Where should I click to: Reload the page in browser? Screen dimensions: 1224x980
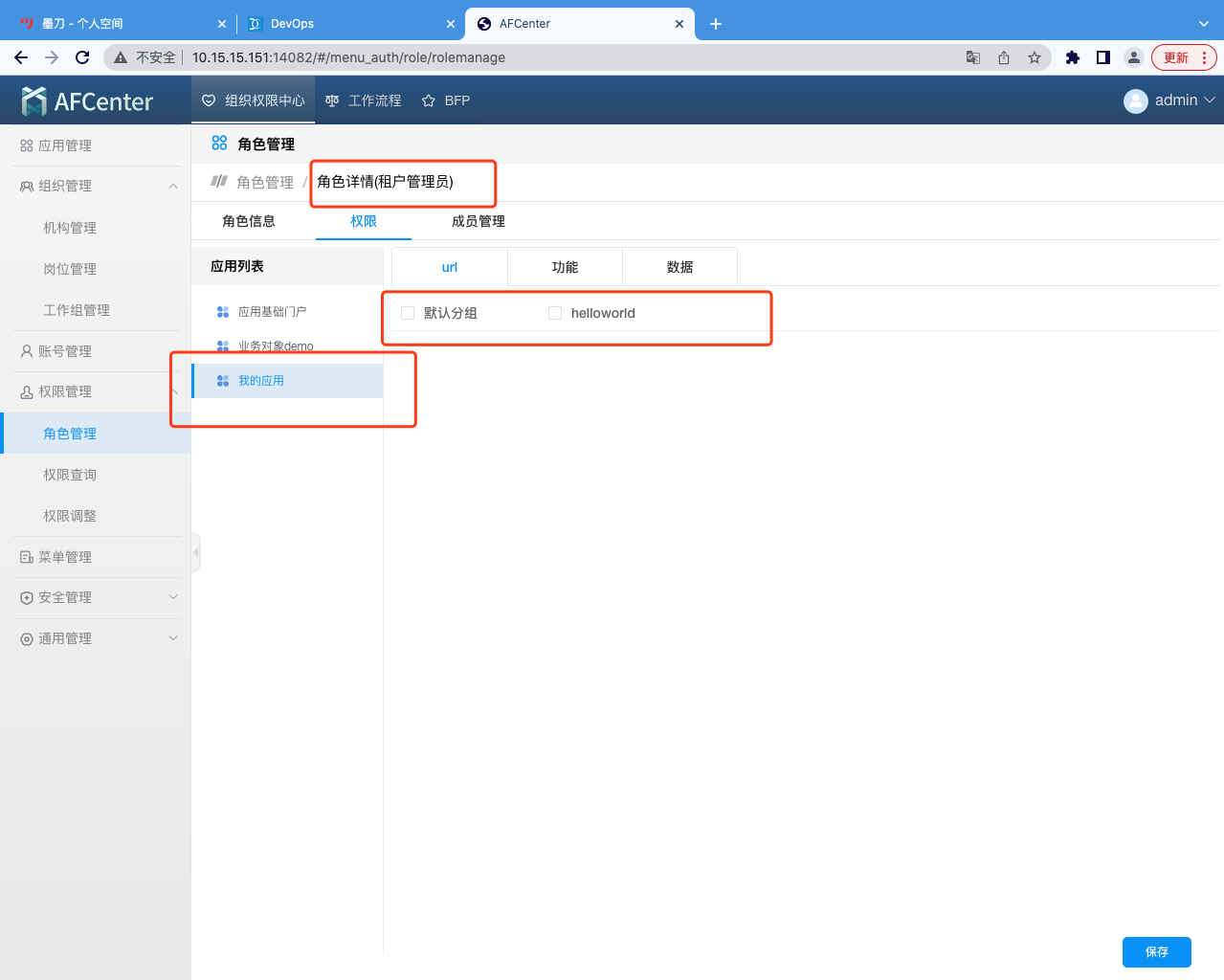tap(82, 57)
